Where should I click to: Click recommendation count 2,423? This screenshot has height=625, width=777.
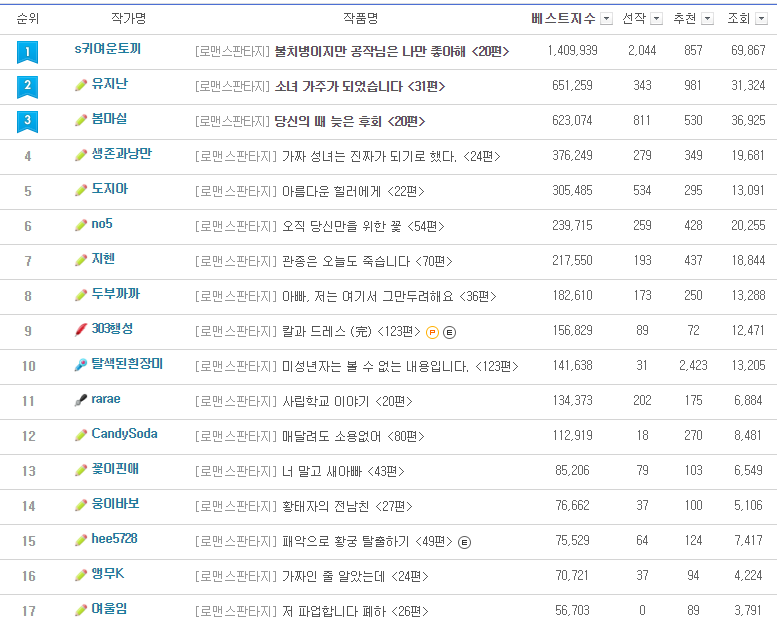pyautogui.click(x=693, y=366)
